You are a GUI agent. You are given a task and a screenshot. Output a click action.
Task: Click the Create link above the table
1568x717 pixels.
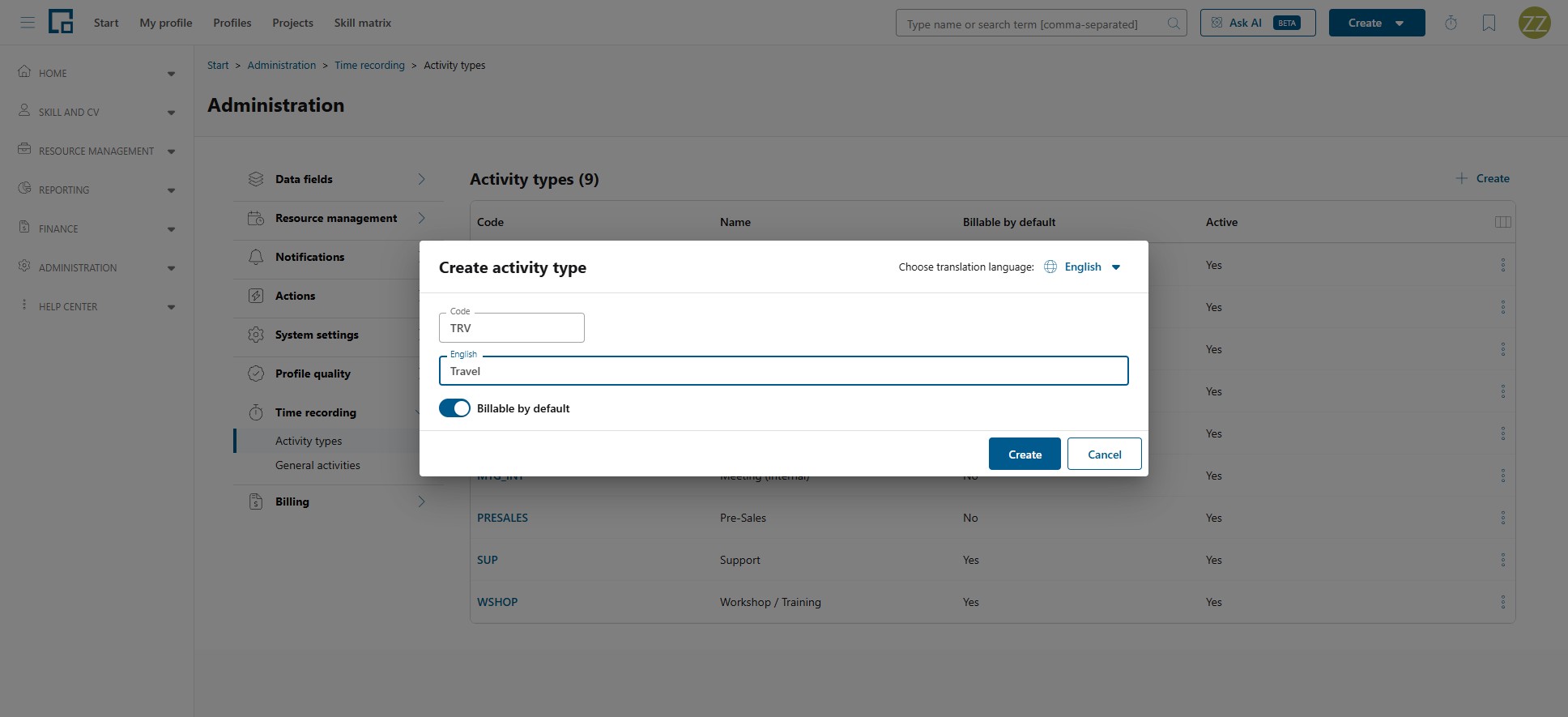(x=1482, y=178)
